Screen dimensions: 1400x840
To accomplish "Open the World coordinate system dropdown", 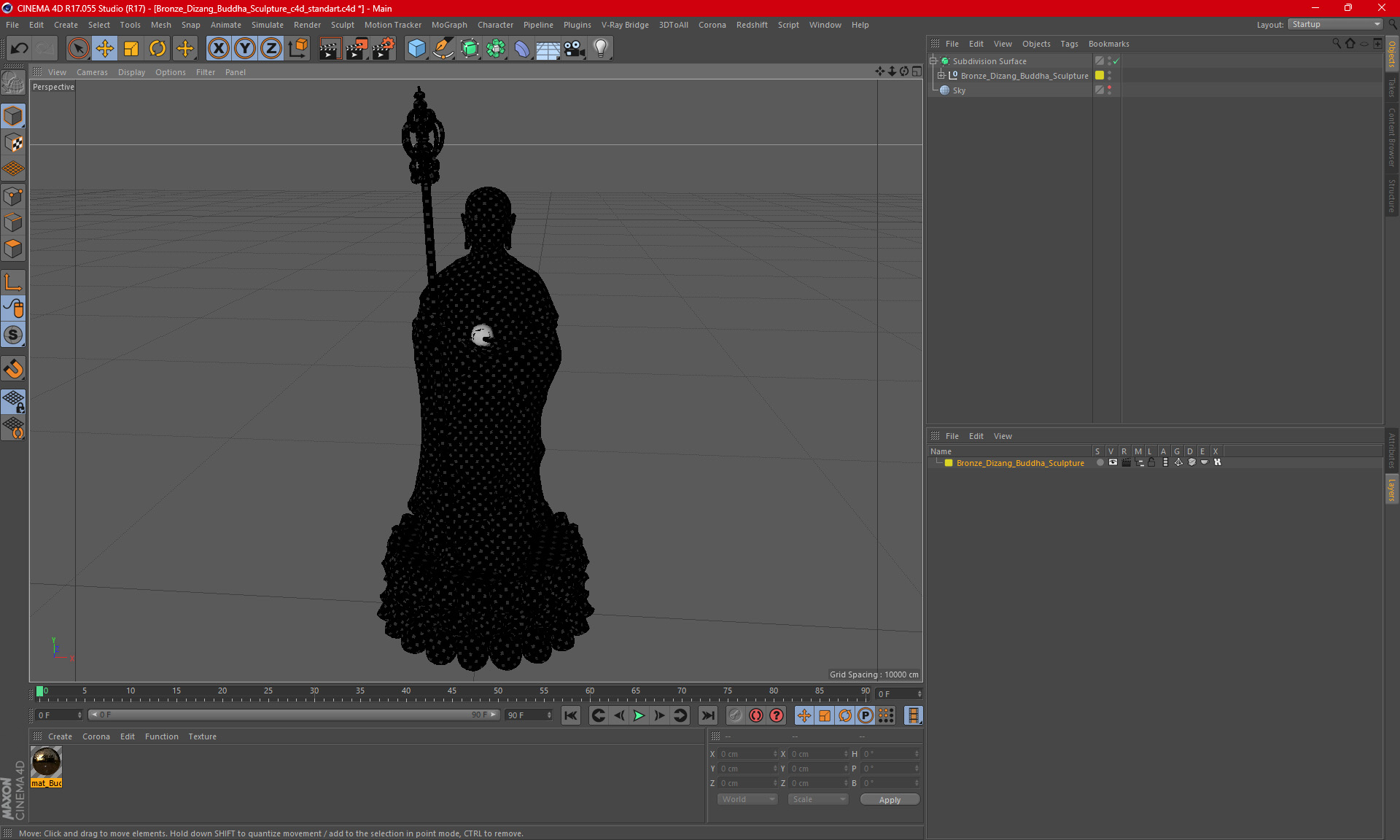I will 747,799.
